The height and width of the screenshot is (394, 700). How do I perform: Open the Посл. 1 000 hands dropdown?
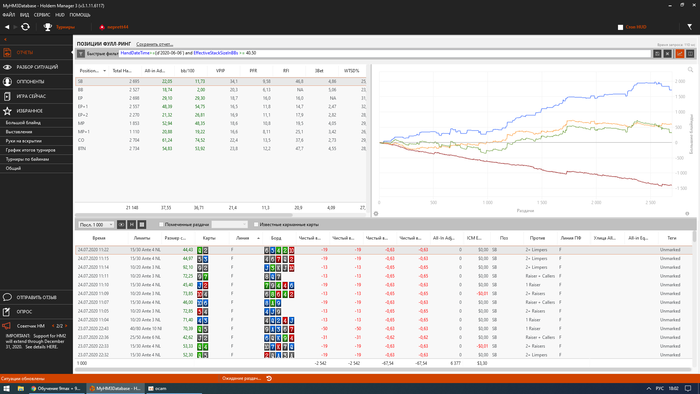point(96,224)
